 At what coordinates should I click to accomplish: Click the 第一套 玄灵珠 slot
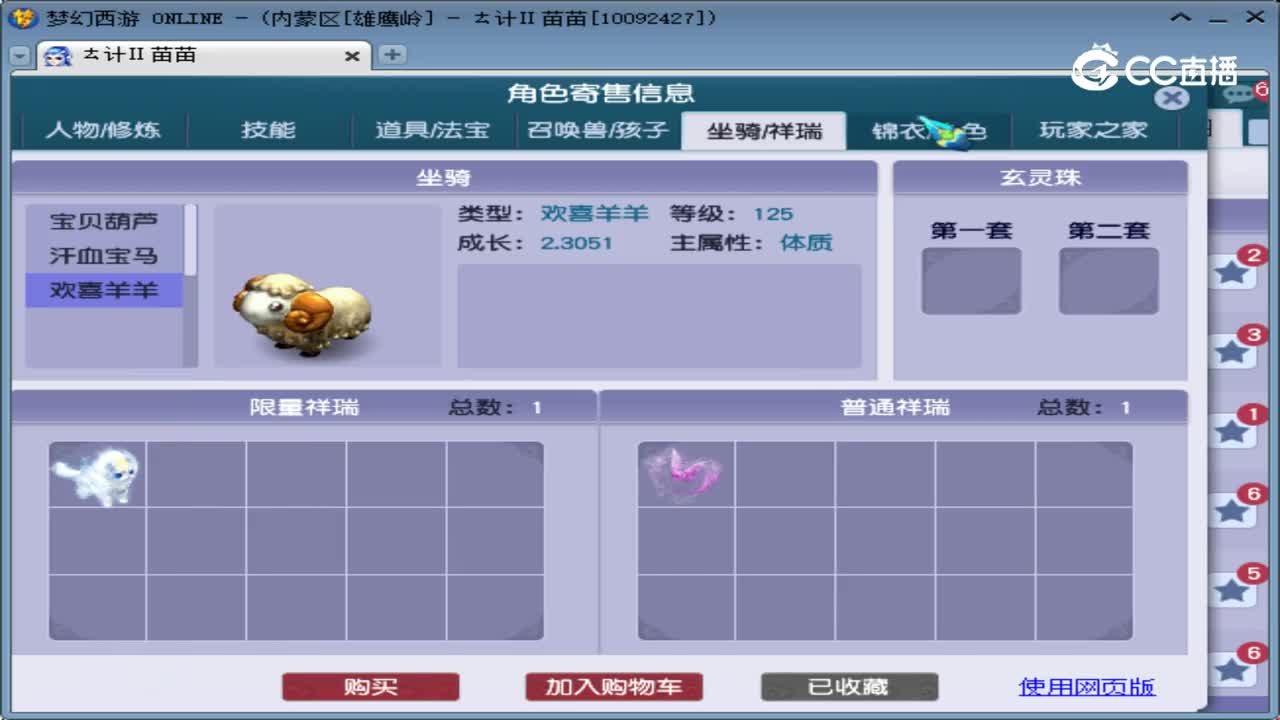tap(971, 281)
